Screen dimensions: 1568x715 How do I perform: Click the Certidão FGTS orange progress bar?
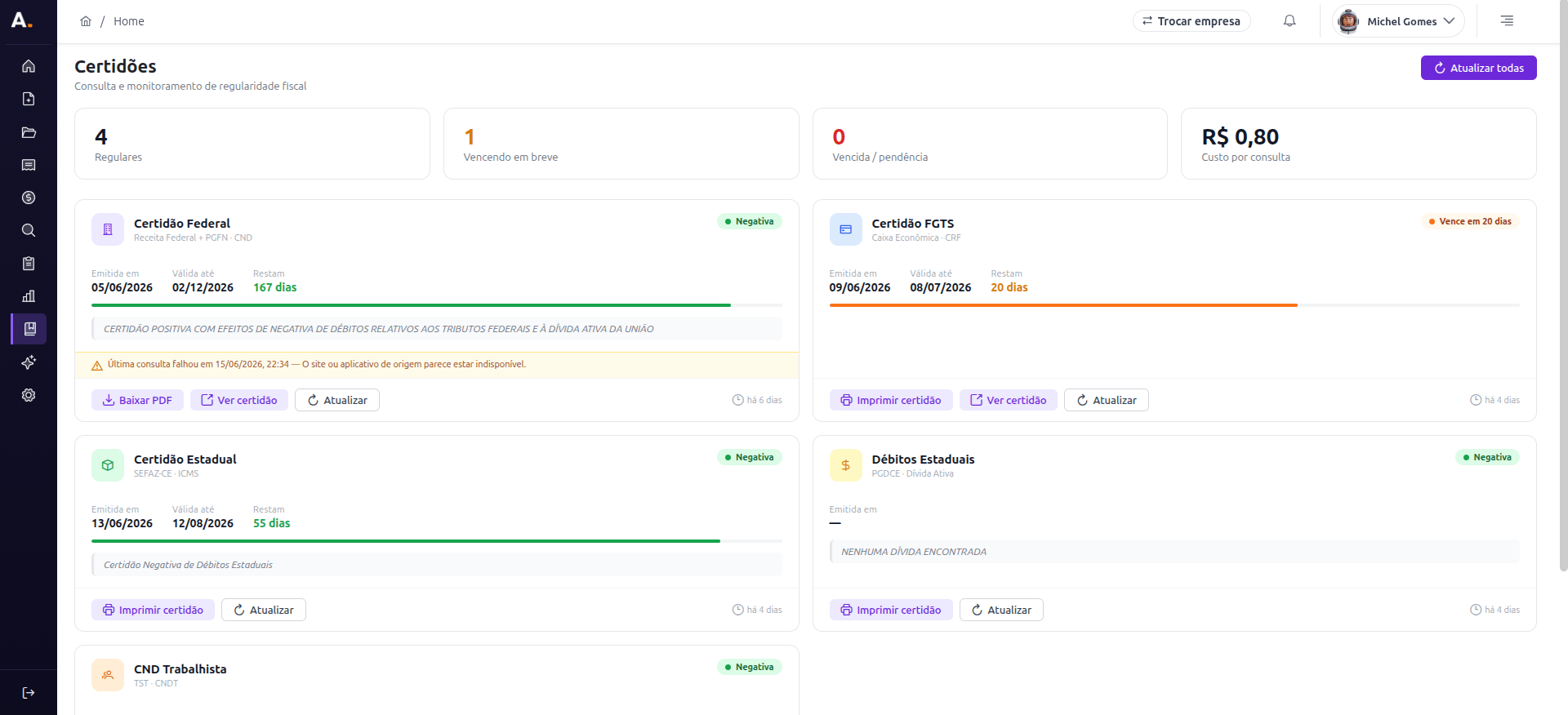pyautogui.click(x=1063, y=305)
